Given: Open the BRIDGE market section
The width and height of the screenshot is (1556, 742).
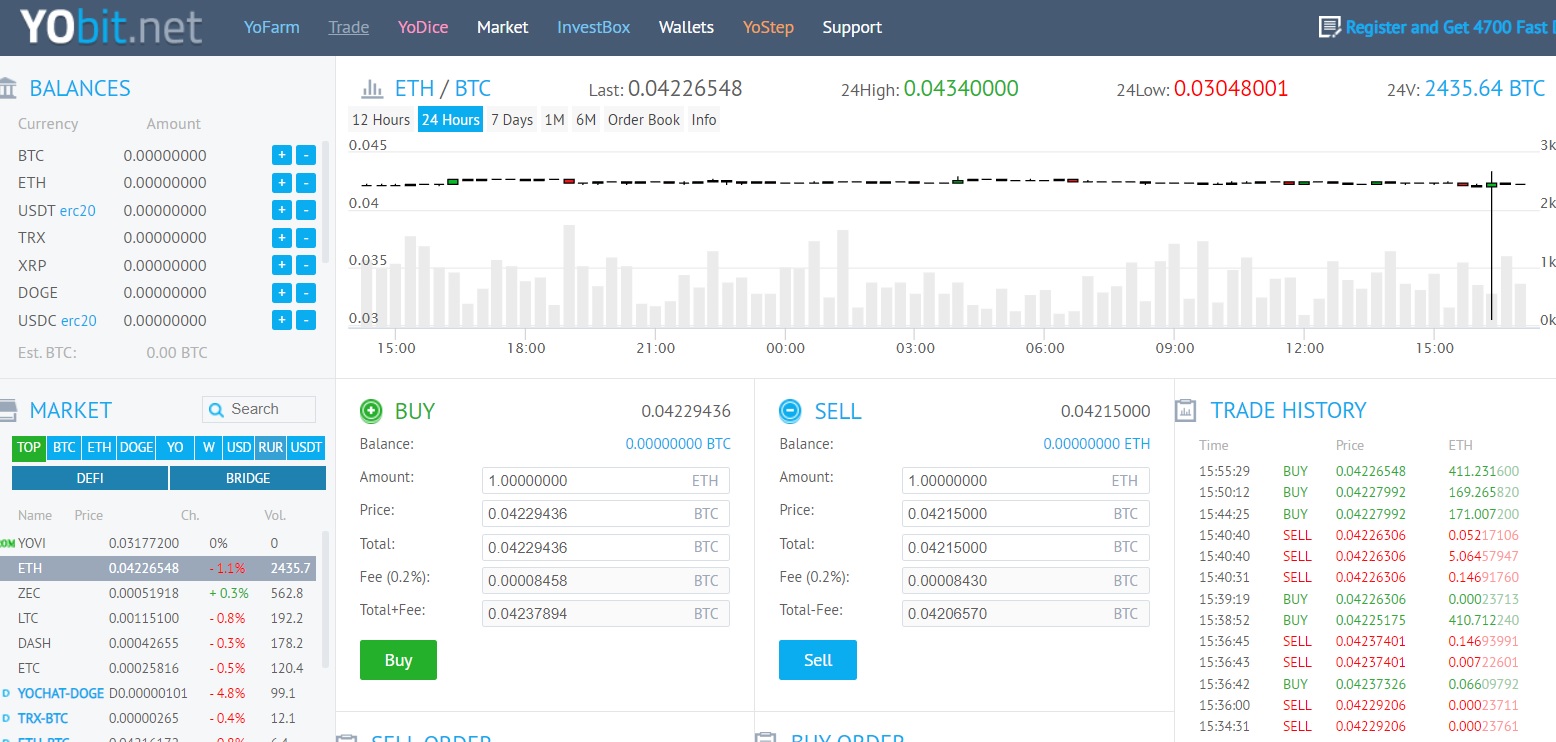Looking at the screenshot, I should [x=248, y=478].
